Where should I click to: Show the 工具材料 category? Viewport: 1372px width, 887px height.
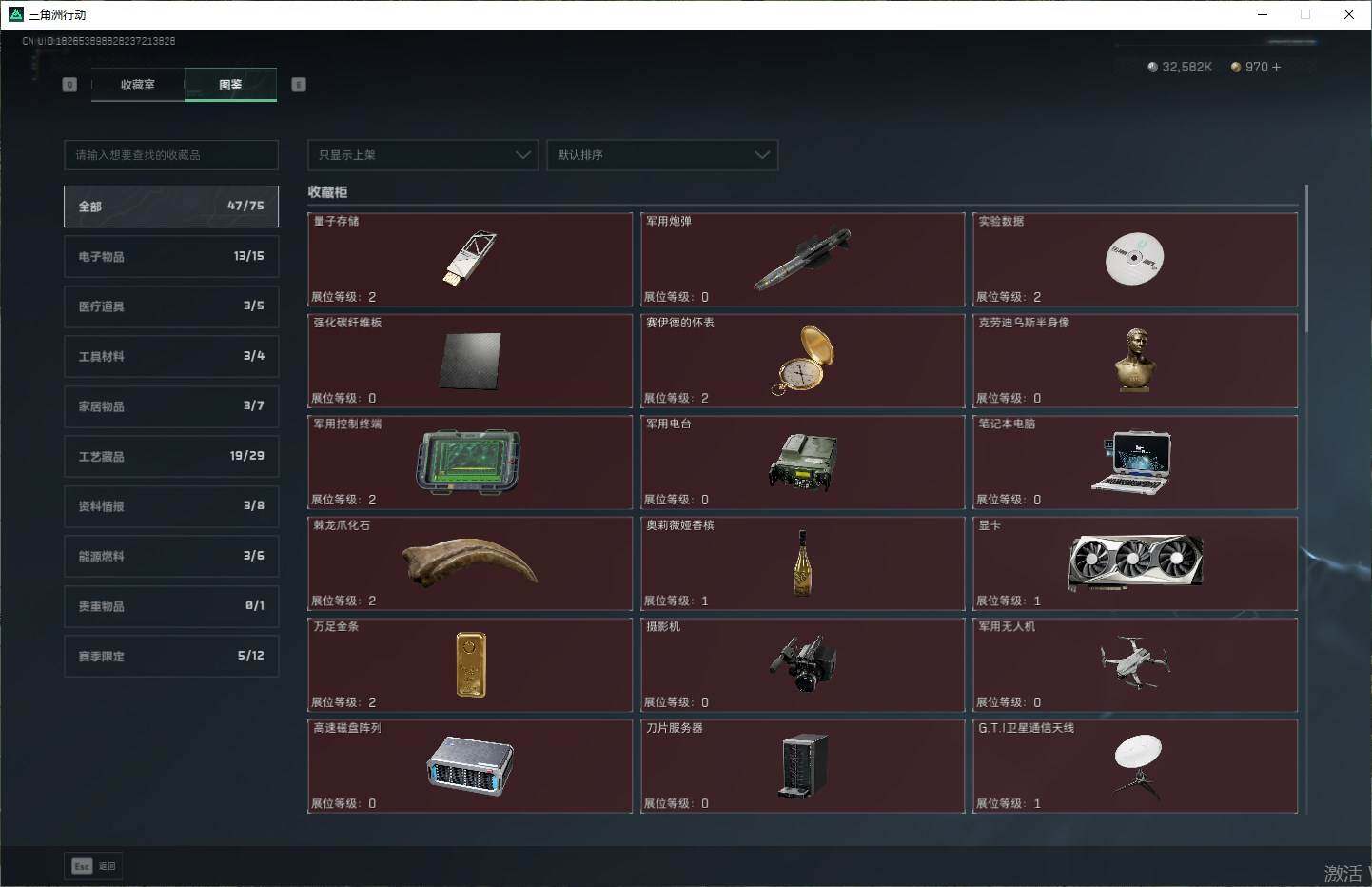tap(171, 356)
